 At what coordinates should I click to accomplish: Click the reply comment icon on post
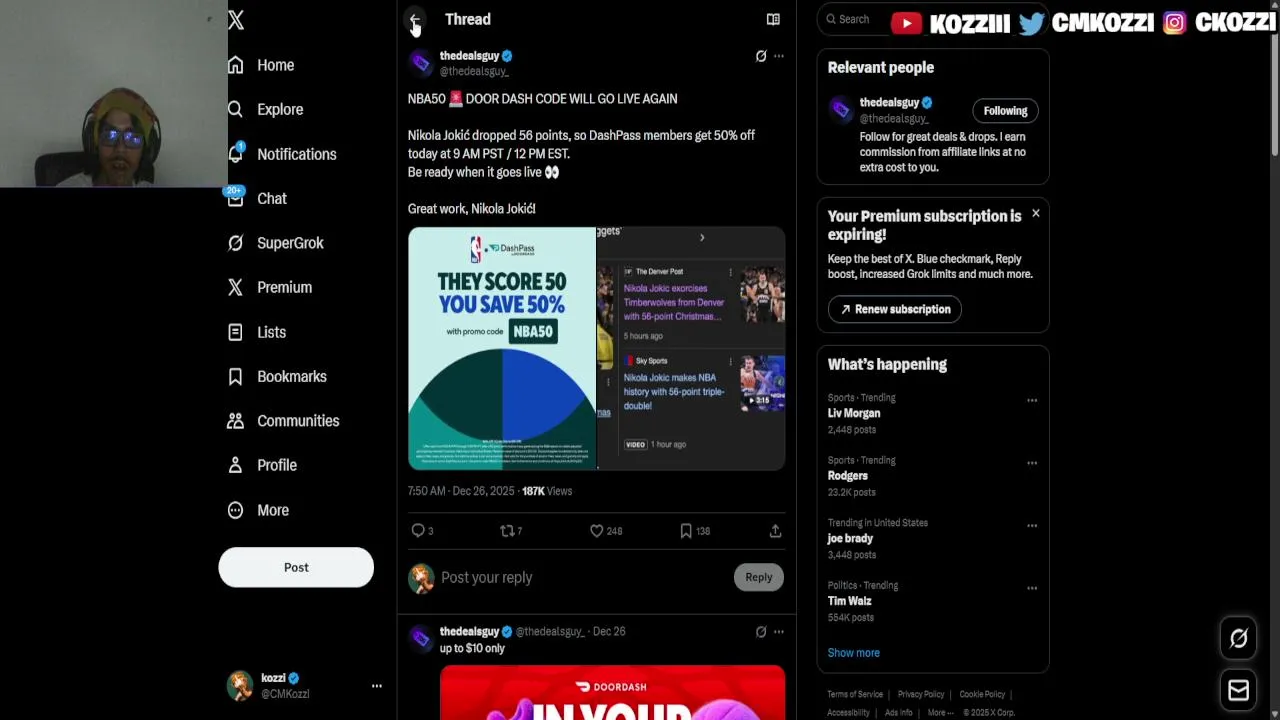(x=418, y=531)
